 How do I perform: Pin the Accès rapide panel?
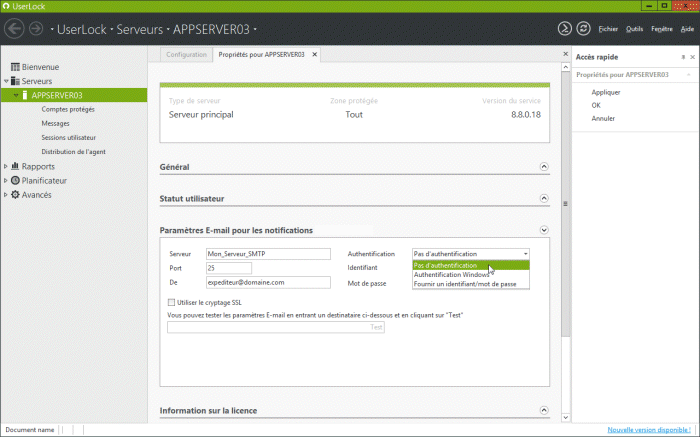pos(683,57)
